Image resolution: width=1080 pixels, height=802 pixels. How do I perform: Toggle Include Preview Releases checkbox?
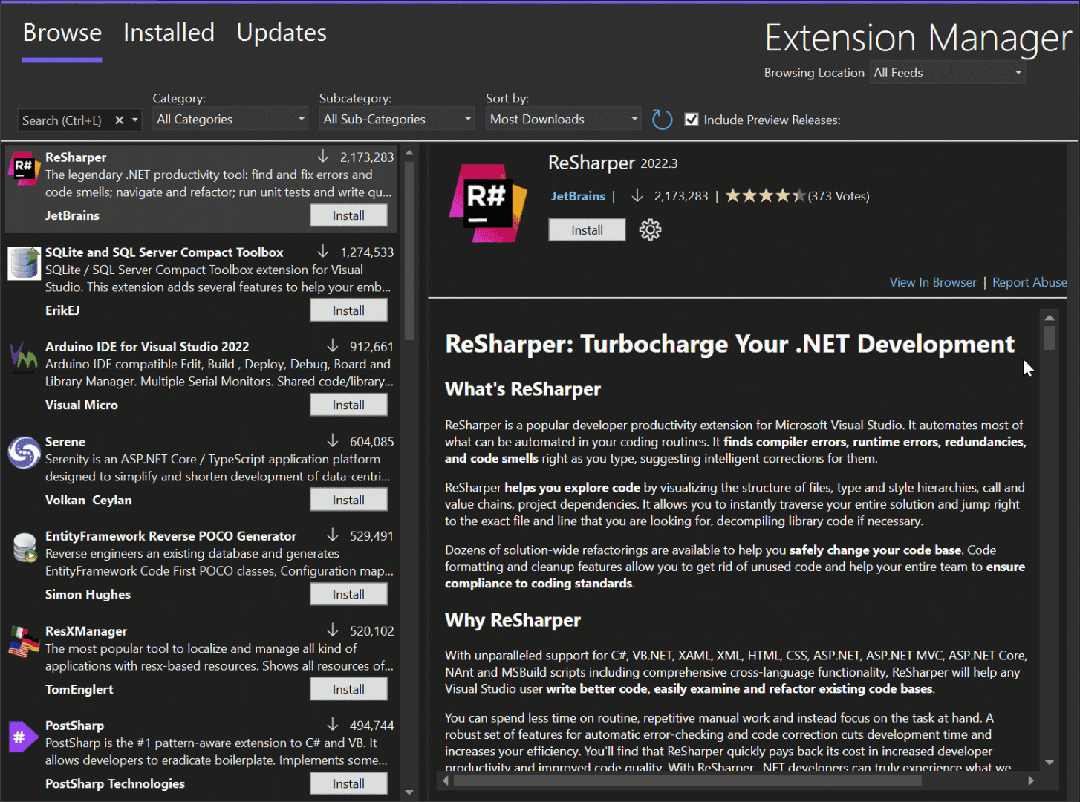692,119
